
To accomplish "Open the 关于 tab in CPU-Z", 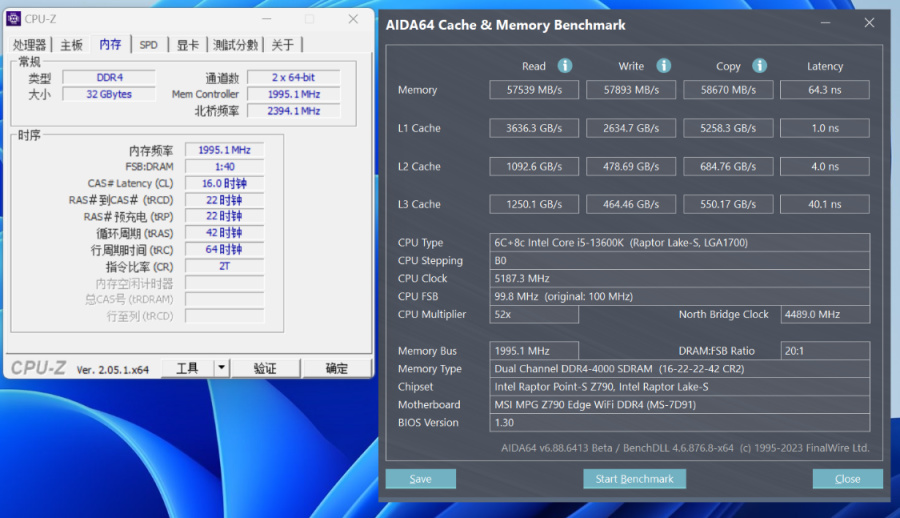I will [x=282, y=45].
